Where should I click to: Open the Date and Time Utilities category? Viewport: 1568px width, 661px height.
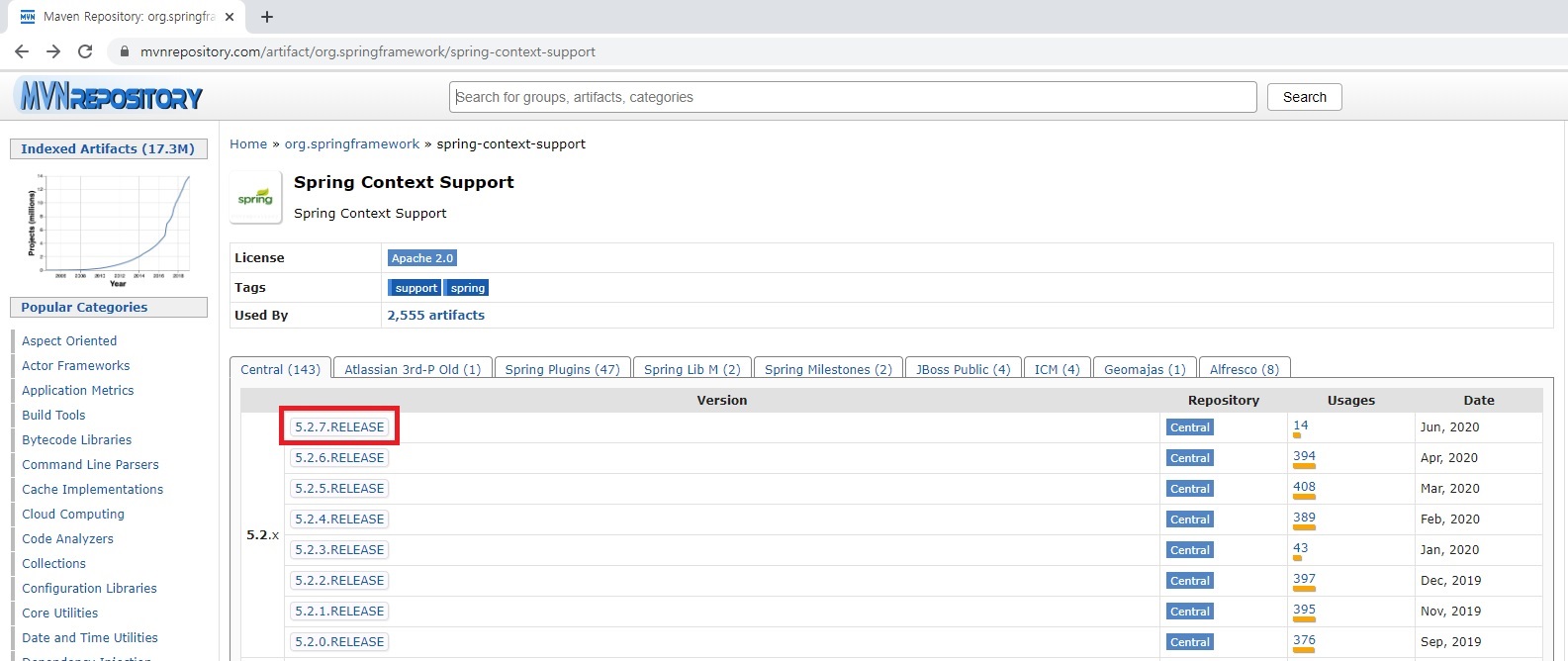point(90,638)
